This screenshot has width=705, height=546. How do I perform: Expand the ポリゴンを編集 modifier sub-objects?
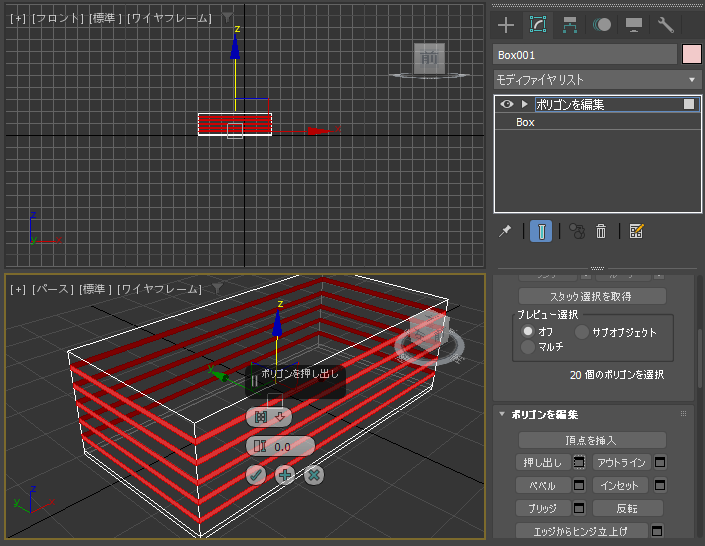524,104
